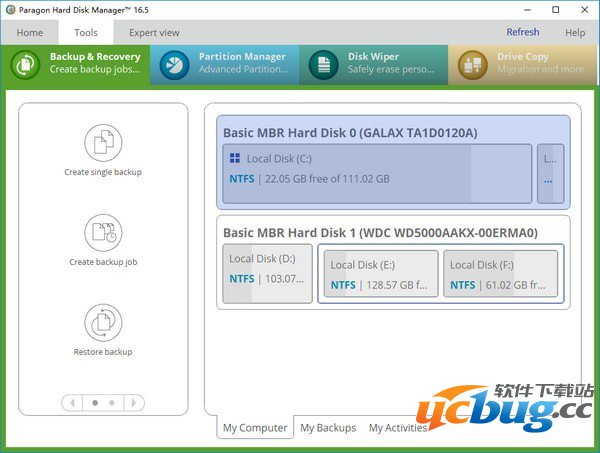
Task: Switch to the Home tab
Action: click(x=30, y=33)
